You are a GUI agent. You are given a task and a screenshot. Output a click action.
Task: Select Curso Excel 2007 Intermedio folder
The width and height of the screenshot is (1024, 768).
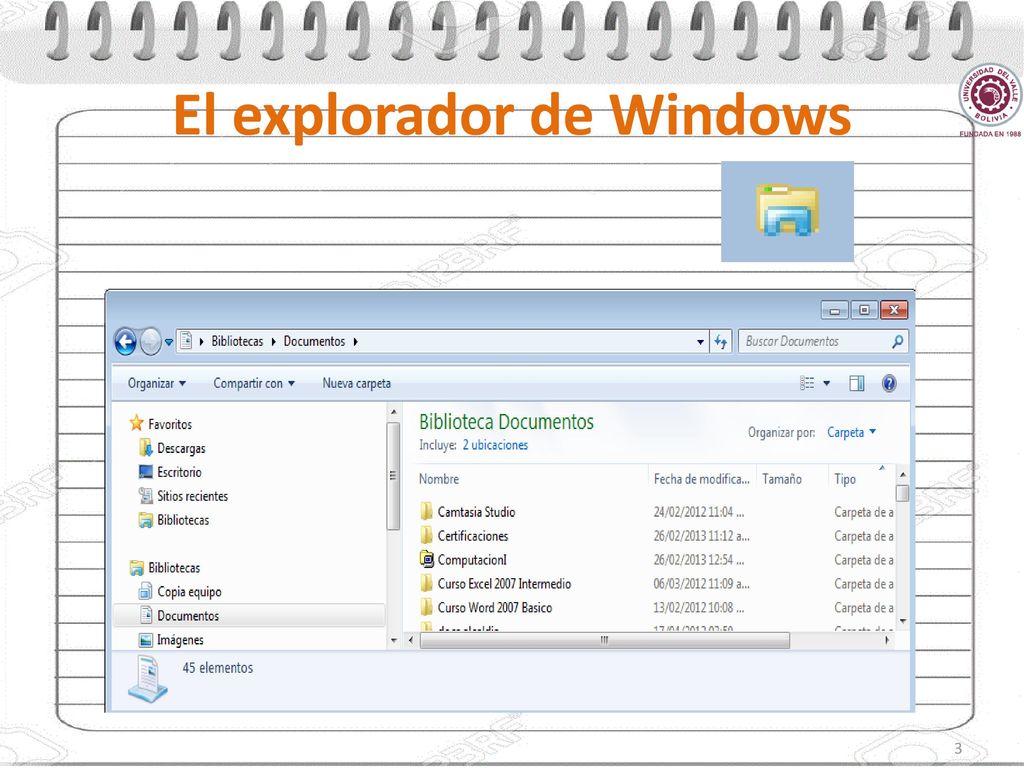pyautogui.click(x=504, y=584)
